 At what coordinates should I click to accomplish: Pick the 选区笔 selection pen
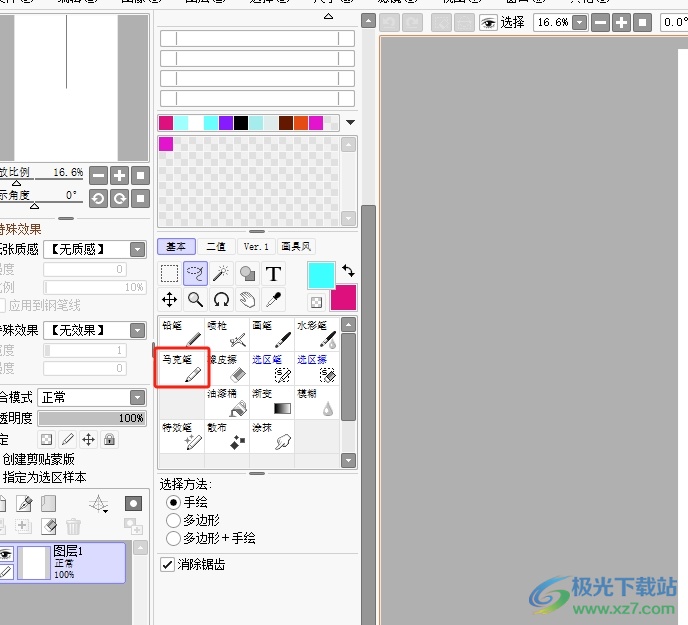(x=272, y=368)
